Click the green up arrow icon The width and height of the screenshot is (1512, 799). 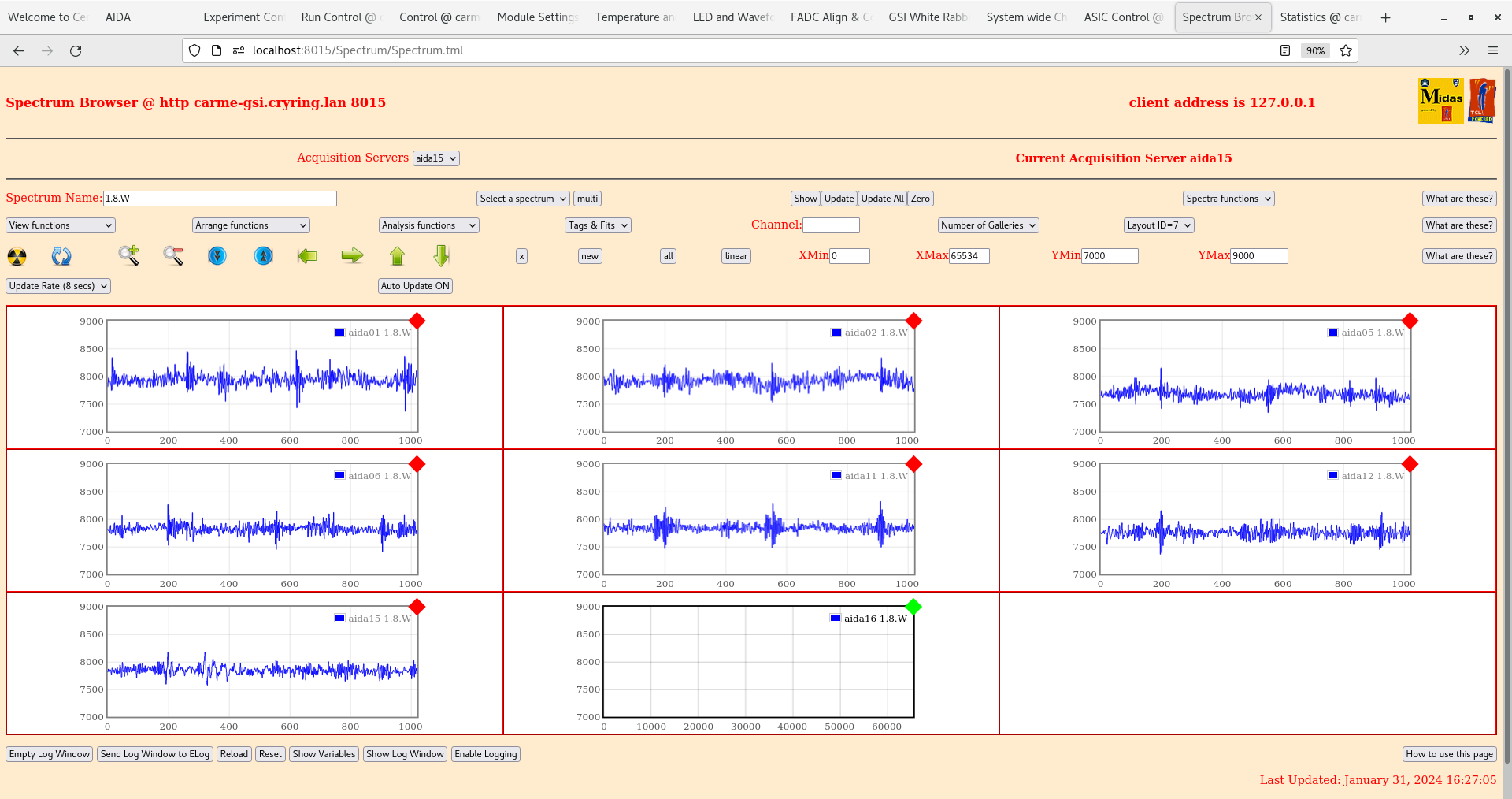[x=397, y=256]
